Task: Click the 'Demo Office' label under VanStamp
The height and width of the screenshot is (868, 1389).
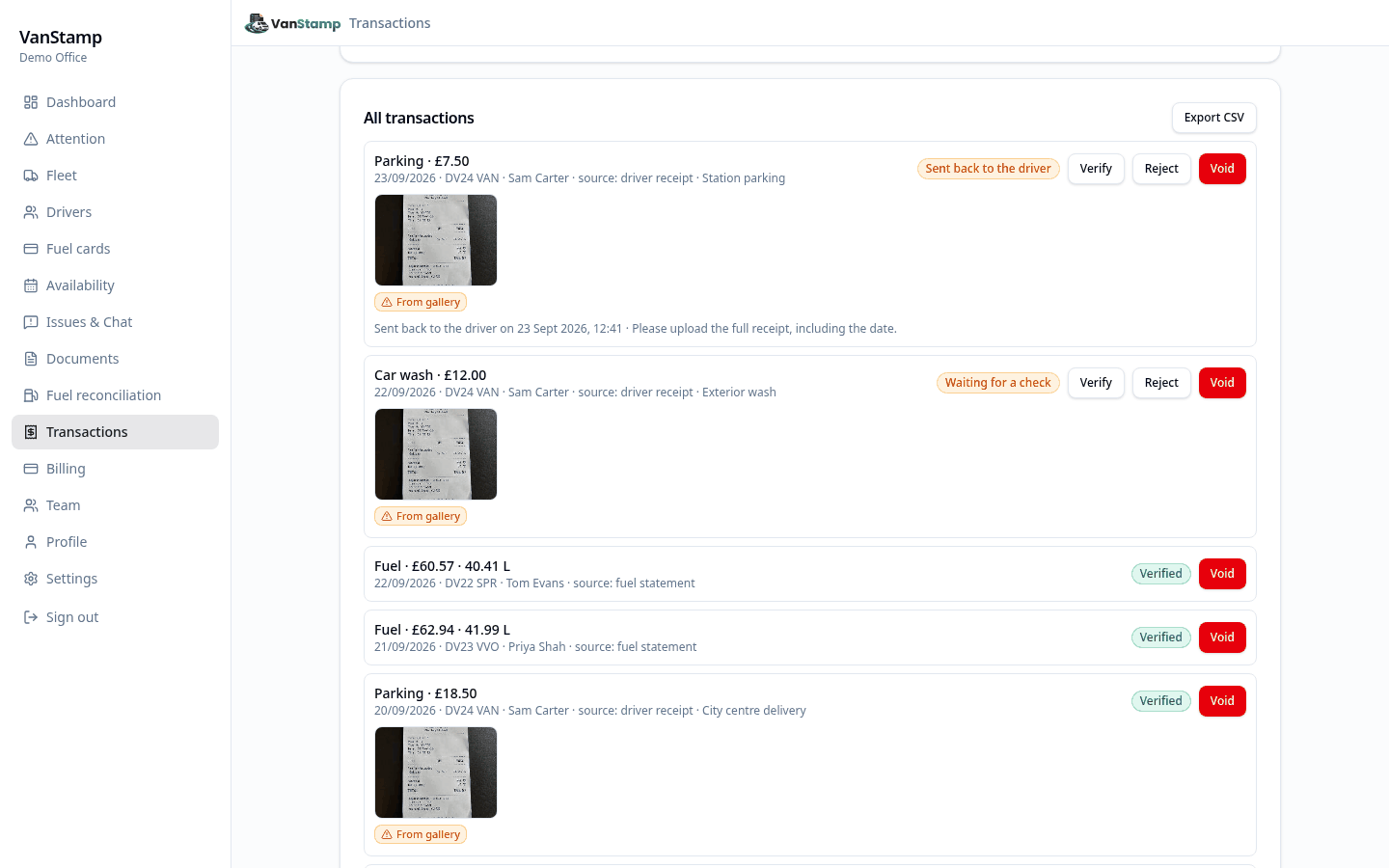Action: pyautogui.click(x=53, y=58)
